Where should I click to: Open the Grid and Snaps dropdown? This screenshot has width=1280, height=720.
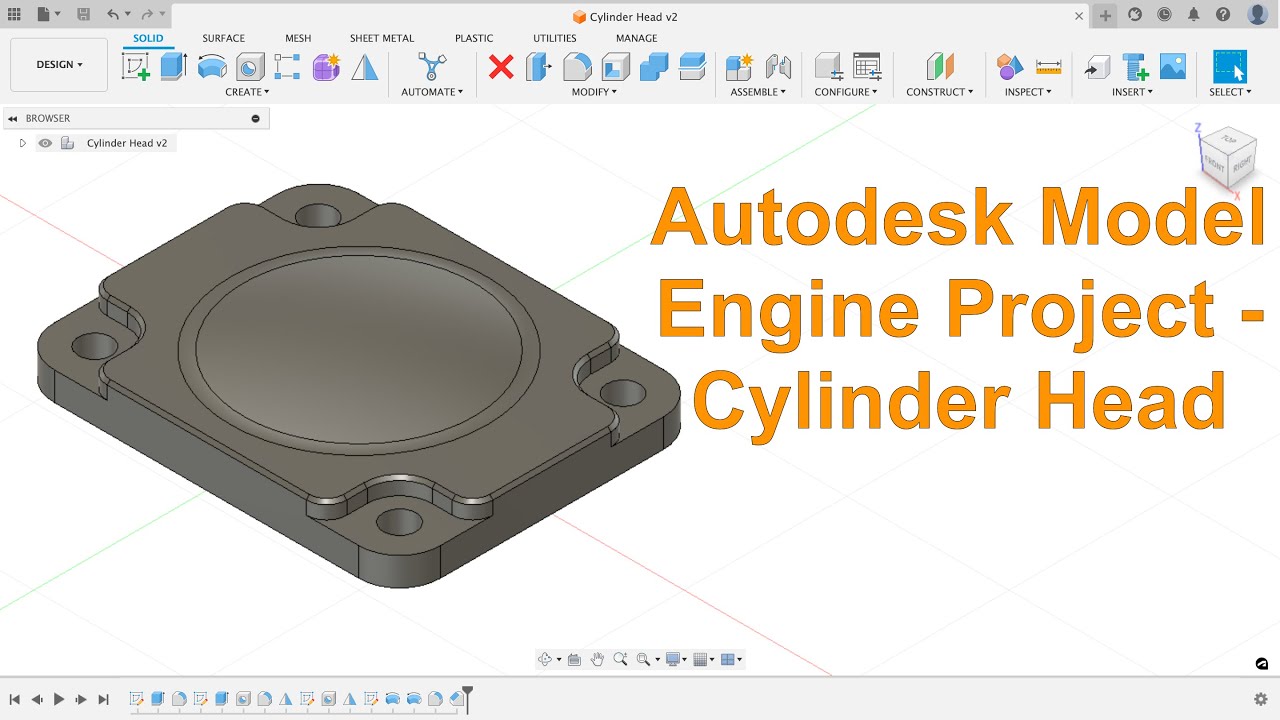(704, 659)
